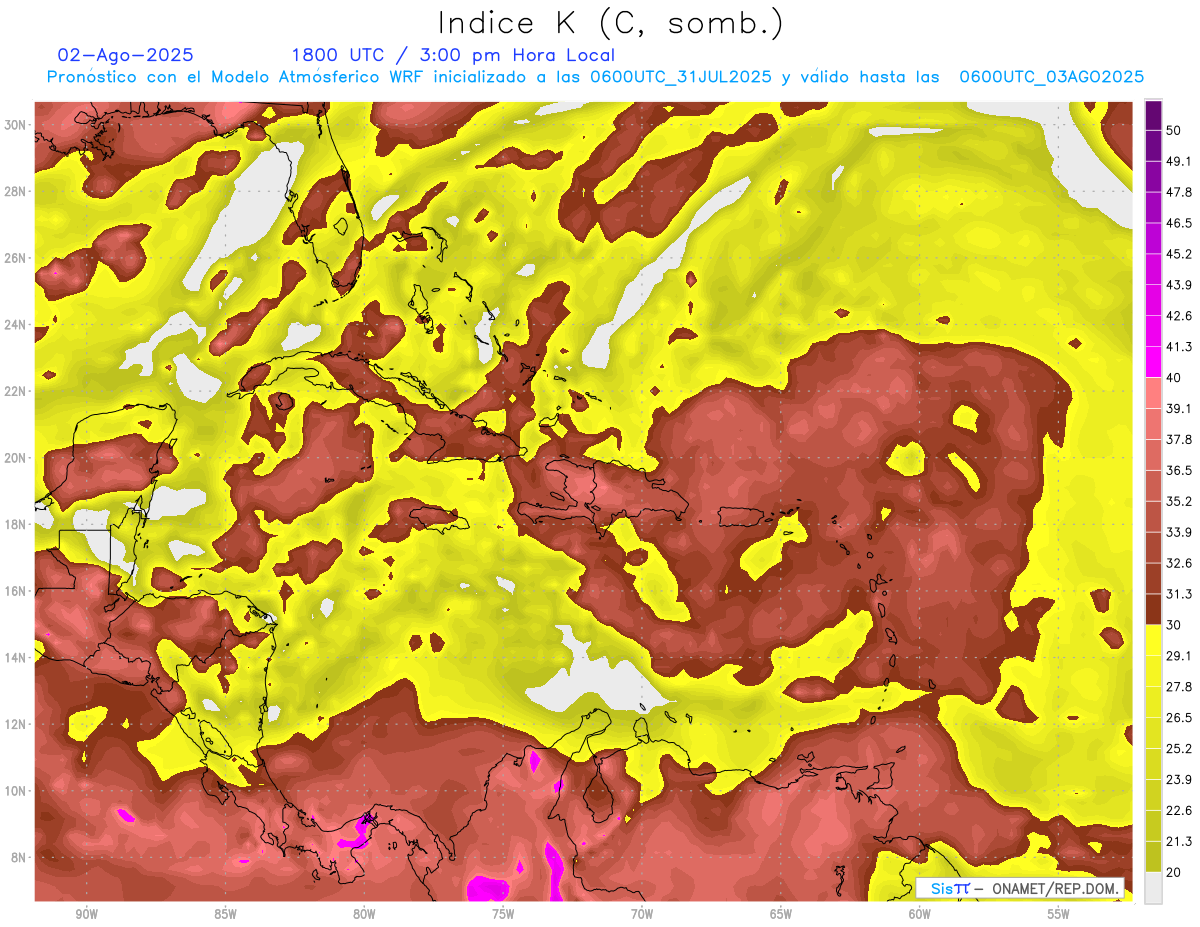Click the "22.6" color scale value
This screenshot has width=1200, height=927.
(1178, 811)
